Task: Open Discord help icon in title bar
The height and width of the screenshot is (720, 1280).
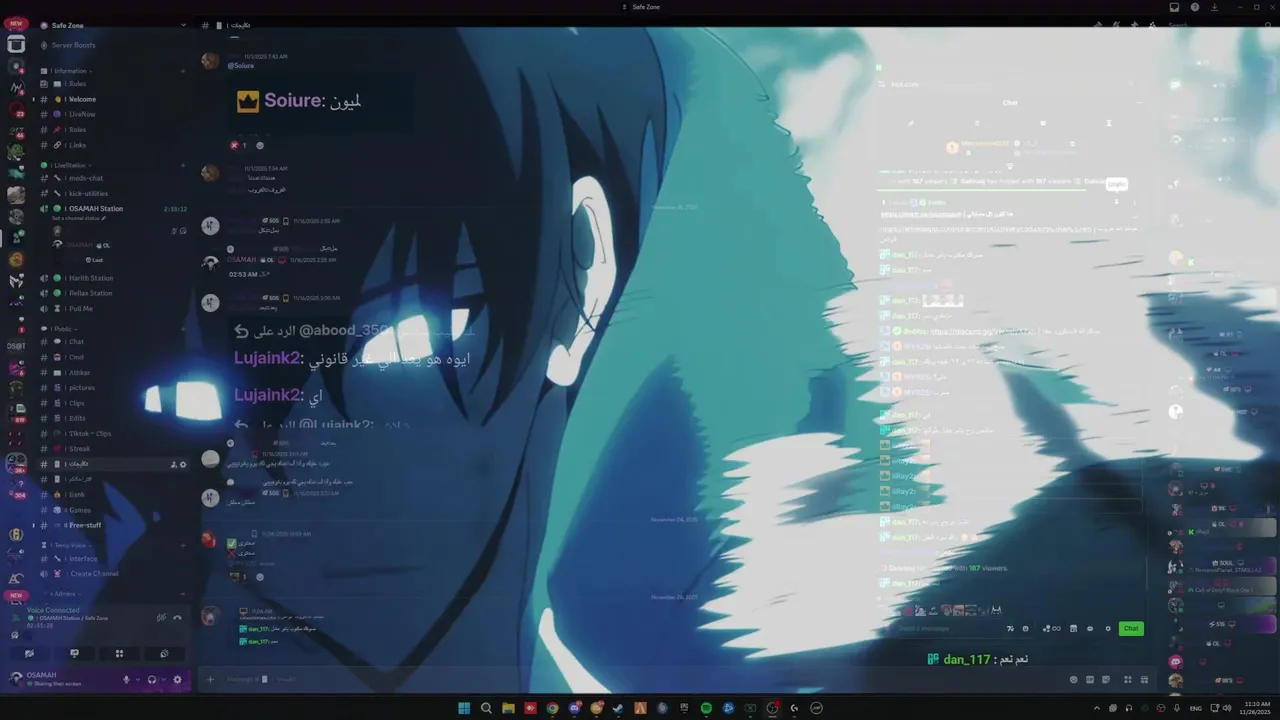Action: (1195, 7)
